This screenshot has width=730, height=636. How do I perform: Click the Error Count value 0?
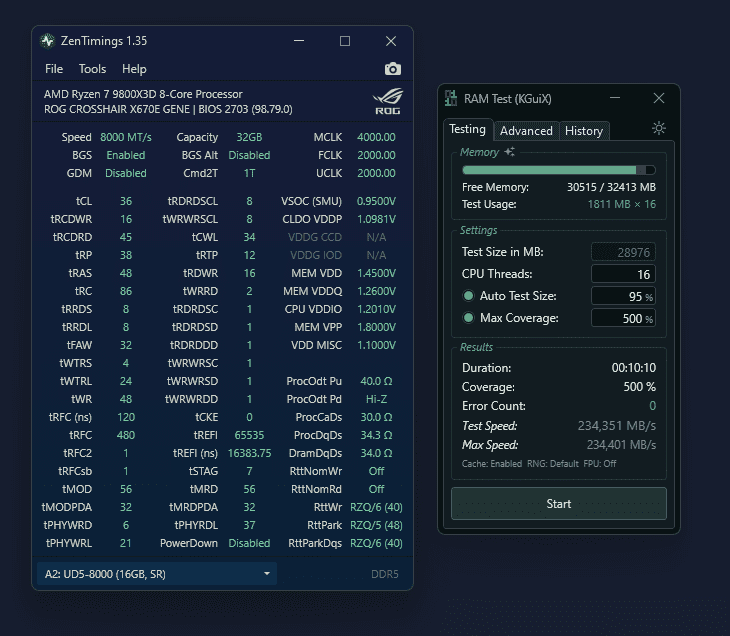tap(652, 406)
